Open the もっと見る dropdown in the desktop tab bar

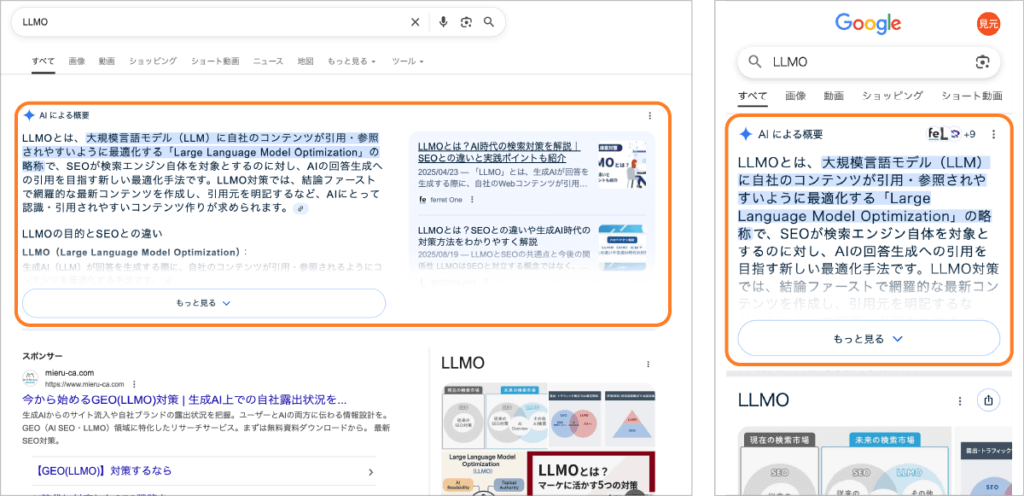tap(351, 62)
